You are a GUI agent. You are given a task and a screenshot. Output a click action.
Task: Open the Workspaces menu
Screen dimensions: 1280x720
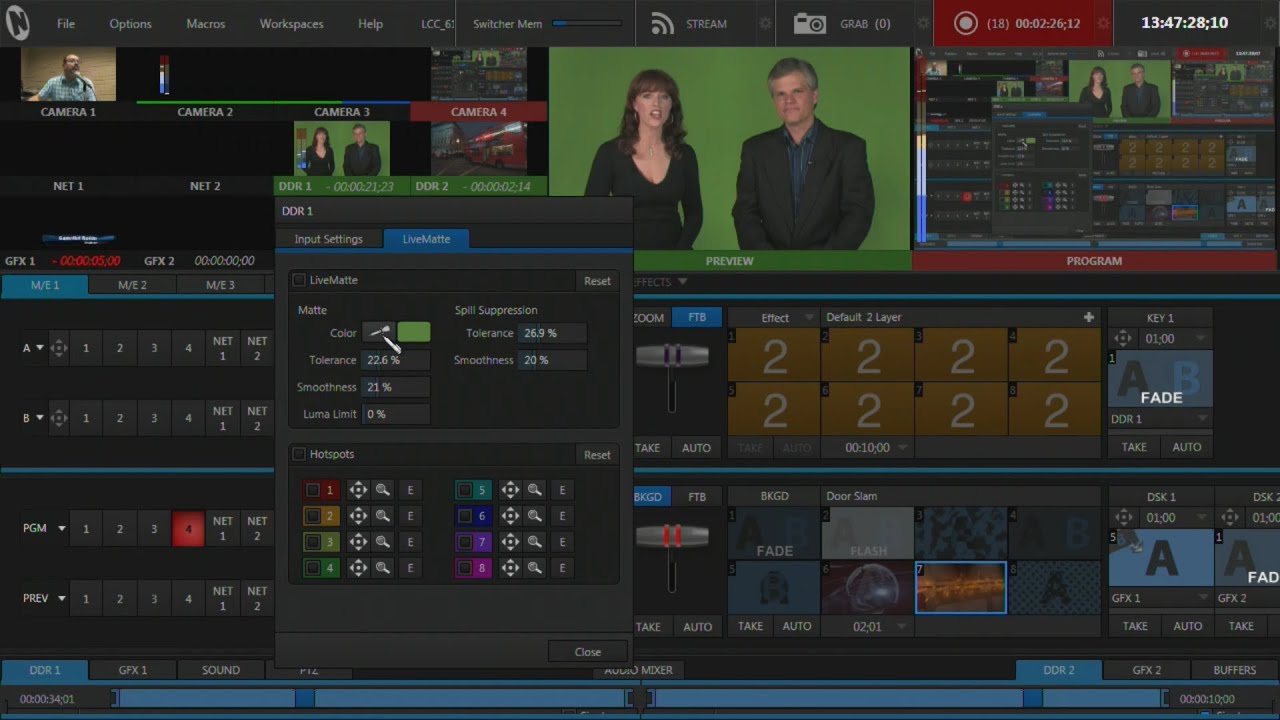pos(291,23)
